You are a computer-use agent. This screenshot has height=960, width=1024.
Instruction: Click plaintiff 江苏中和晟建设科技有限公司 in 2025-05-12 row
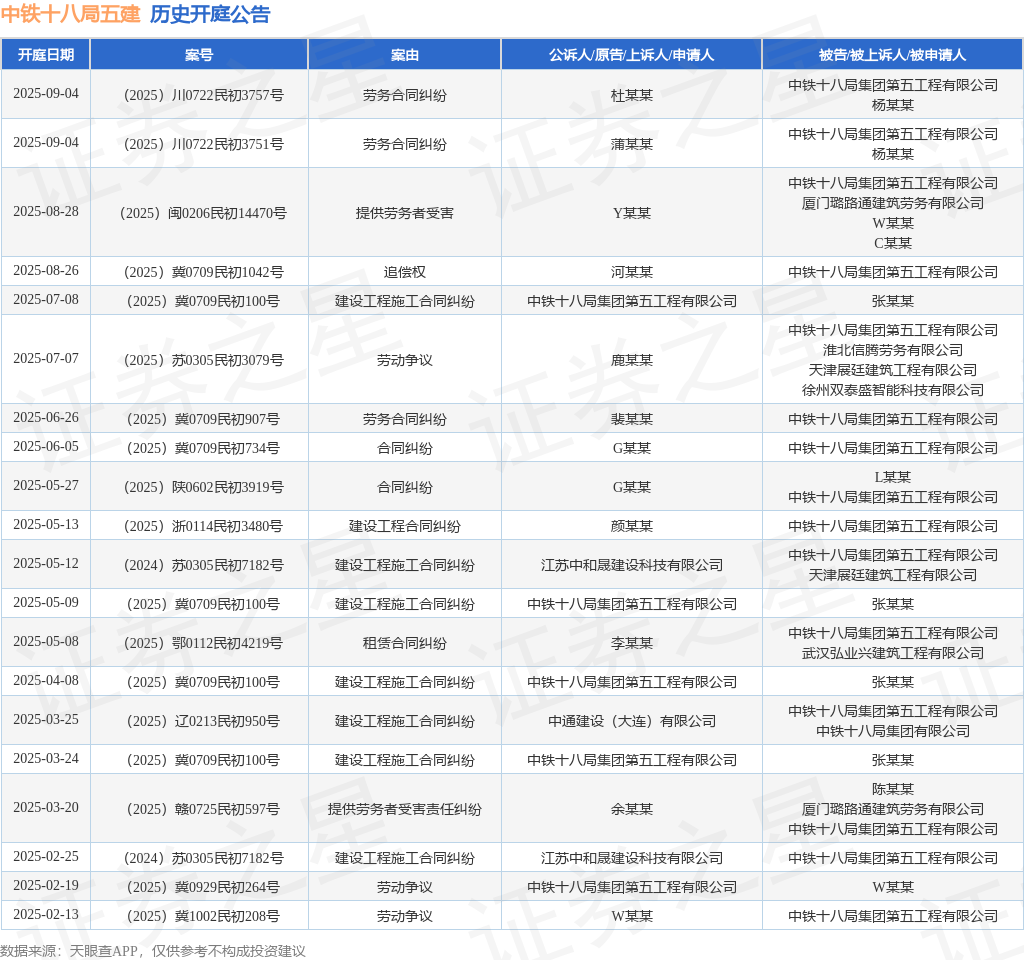pyautogui.click(x=632, y=565)
